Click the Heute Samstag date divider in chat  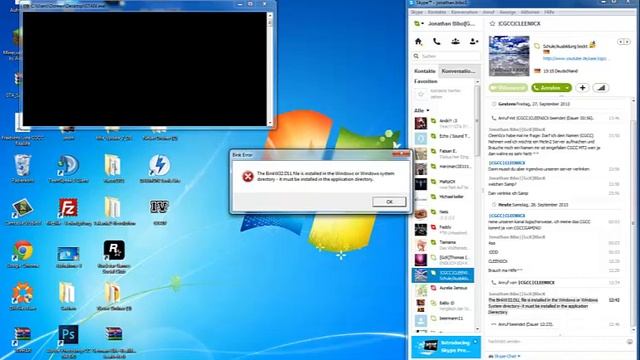[529, 204]
